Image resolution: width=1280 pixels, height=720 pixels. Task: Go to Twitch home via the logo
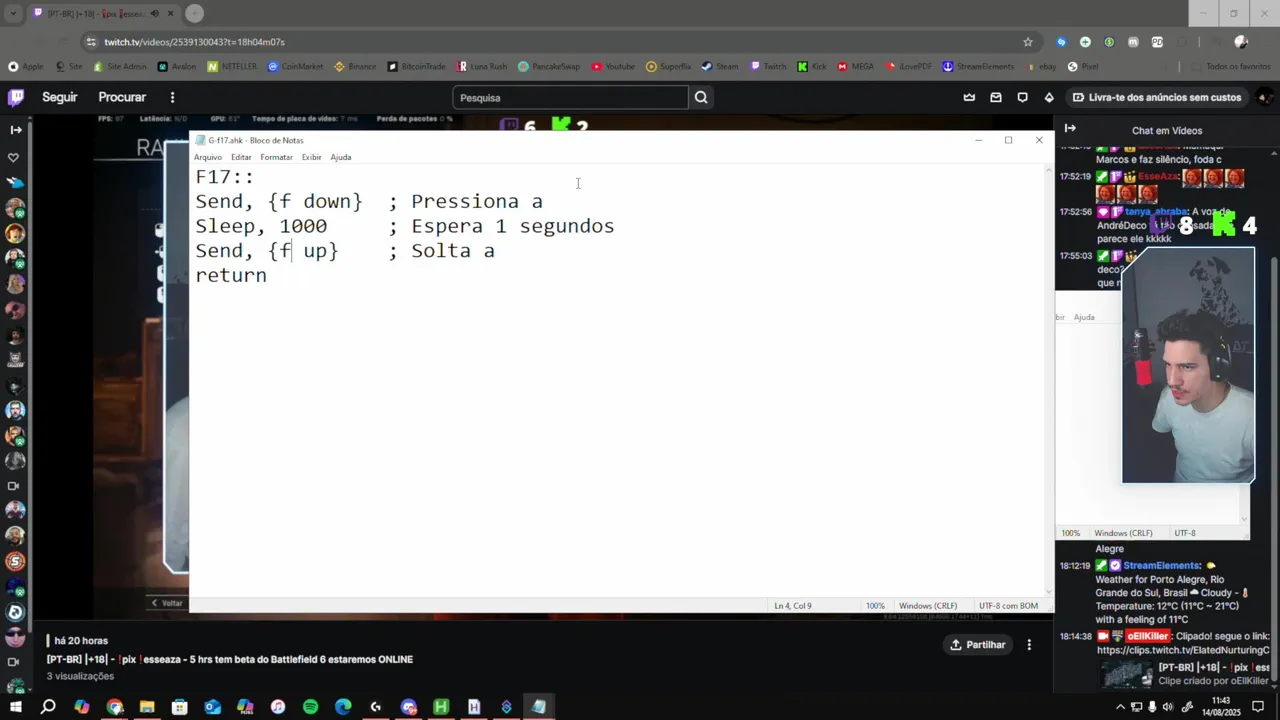click(x=16, y=97)
